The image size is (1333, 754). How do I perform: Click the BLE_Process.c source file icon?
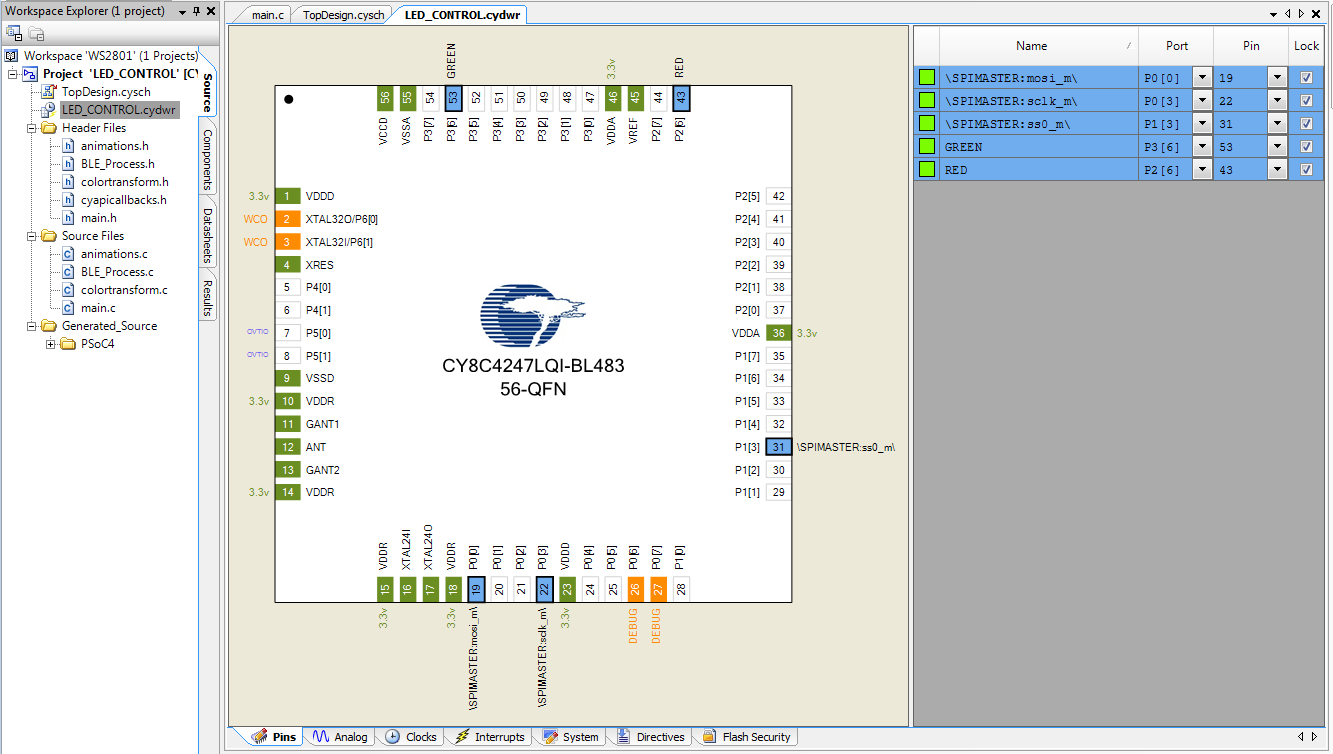(68, 272)
